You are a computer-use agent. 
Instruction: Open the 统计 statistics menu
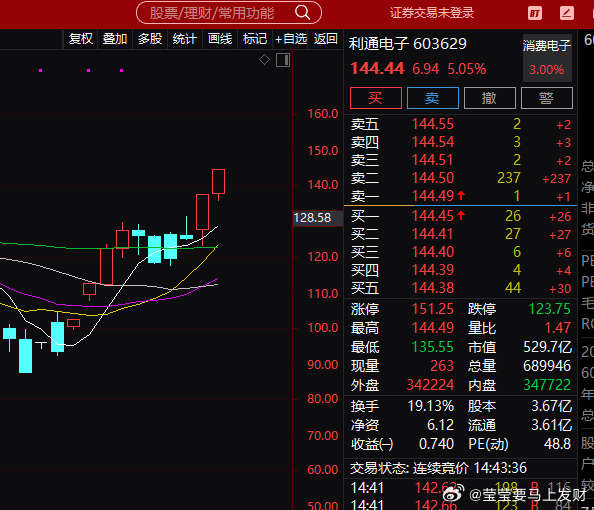tap(184, 39)
